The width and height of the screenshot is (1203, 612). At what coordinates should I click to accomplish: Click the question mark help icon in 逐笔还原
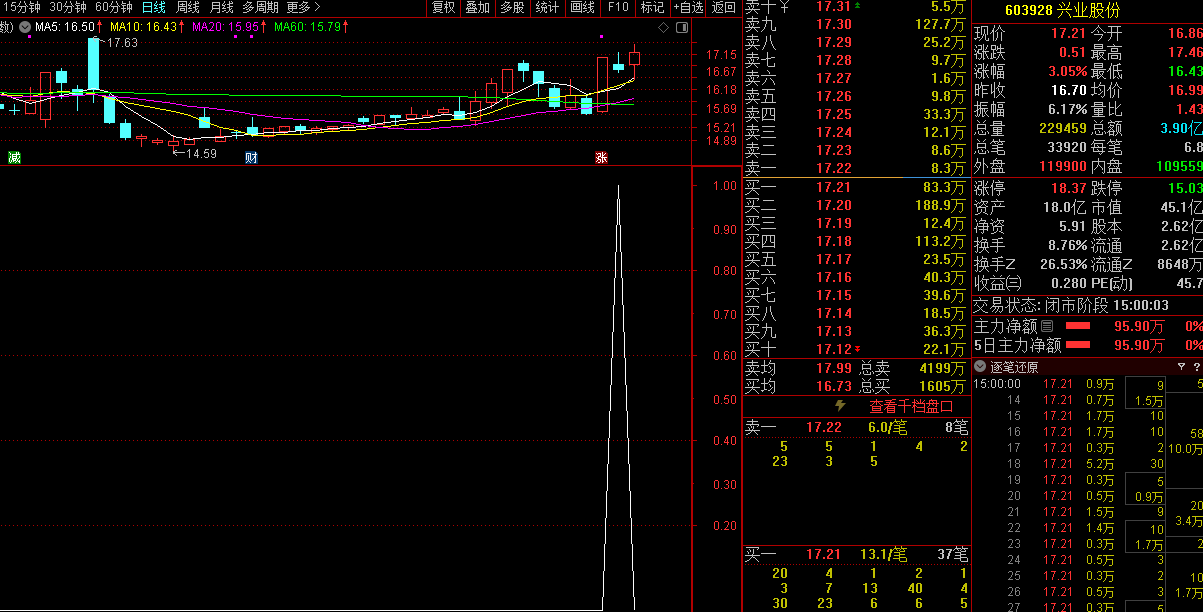point(1196,366)
